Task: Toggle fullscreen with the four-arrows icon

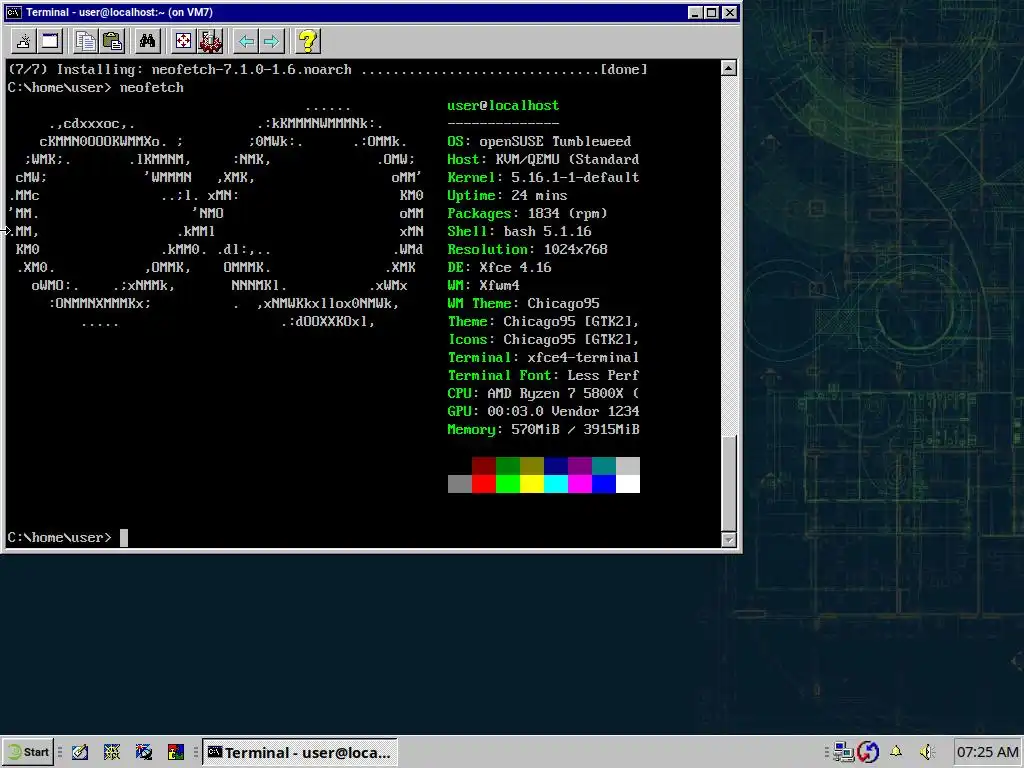Action: [184, 42]
